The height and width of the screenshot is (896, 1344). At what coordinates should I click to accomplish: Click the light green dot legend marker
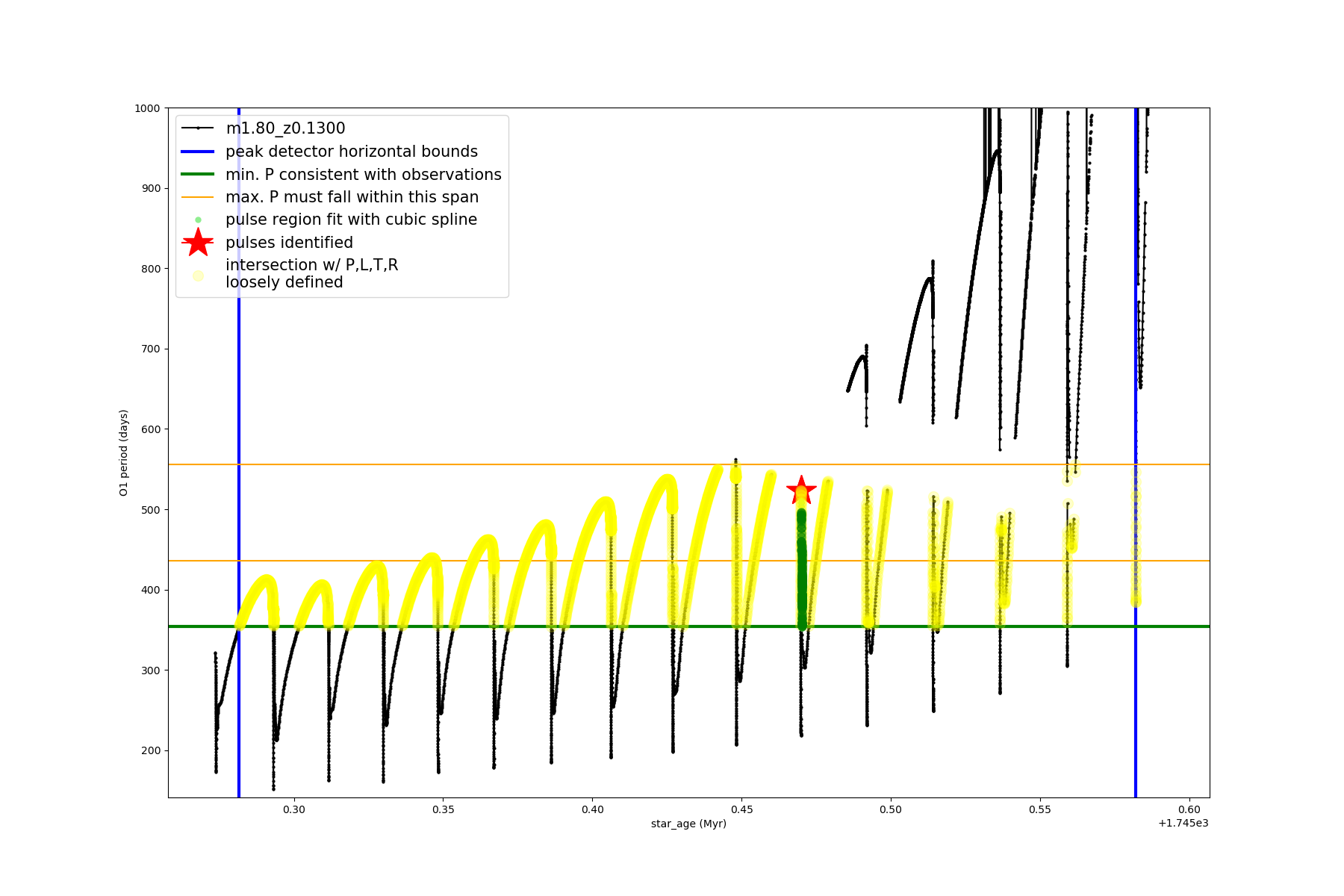pos(198,220)
